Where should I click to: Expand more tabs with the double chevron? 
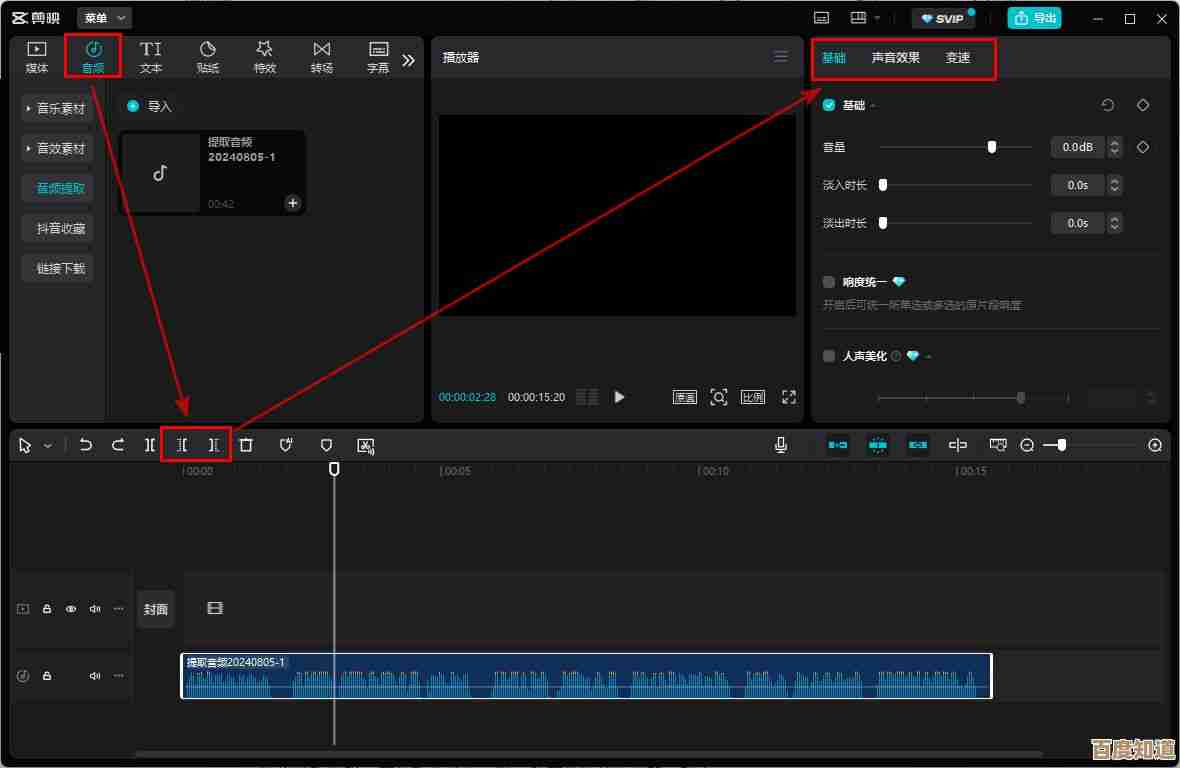pyautogui.click(x=408, y=60)
